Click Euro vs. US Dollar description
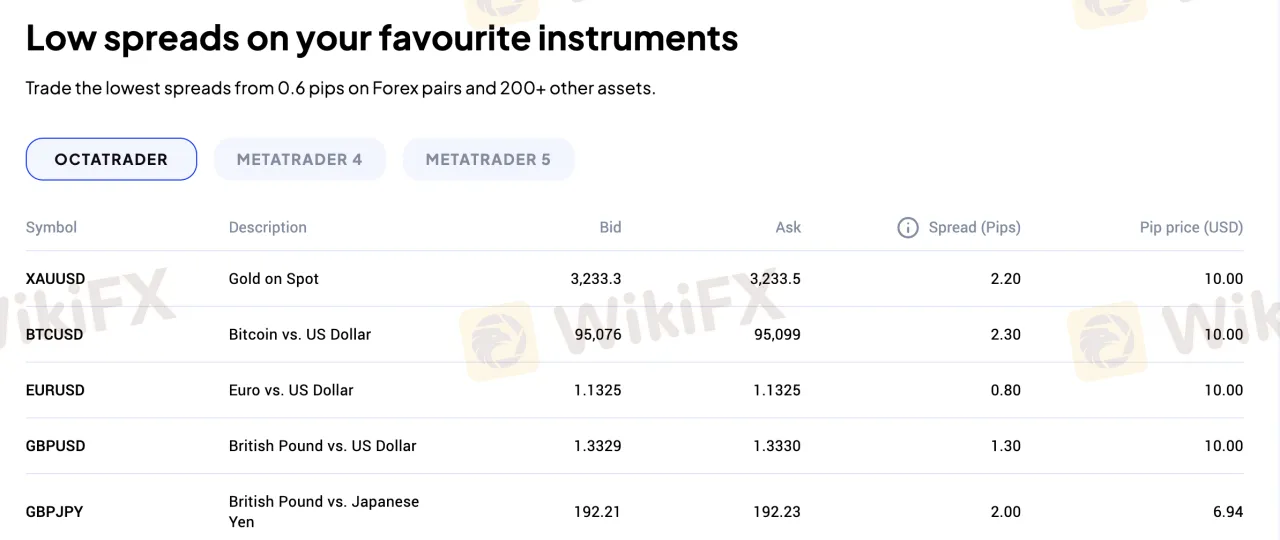The height and width of the screenshot is (540, 1280). pos(291,390)
